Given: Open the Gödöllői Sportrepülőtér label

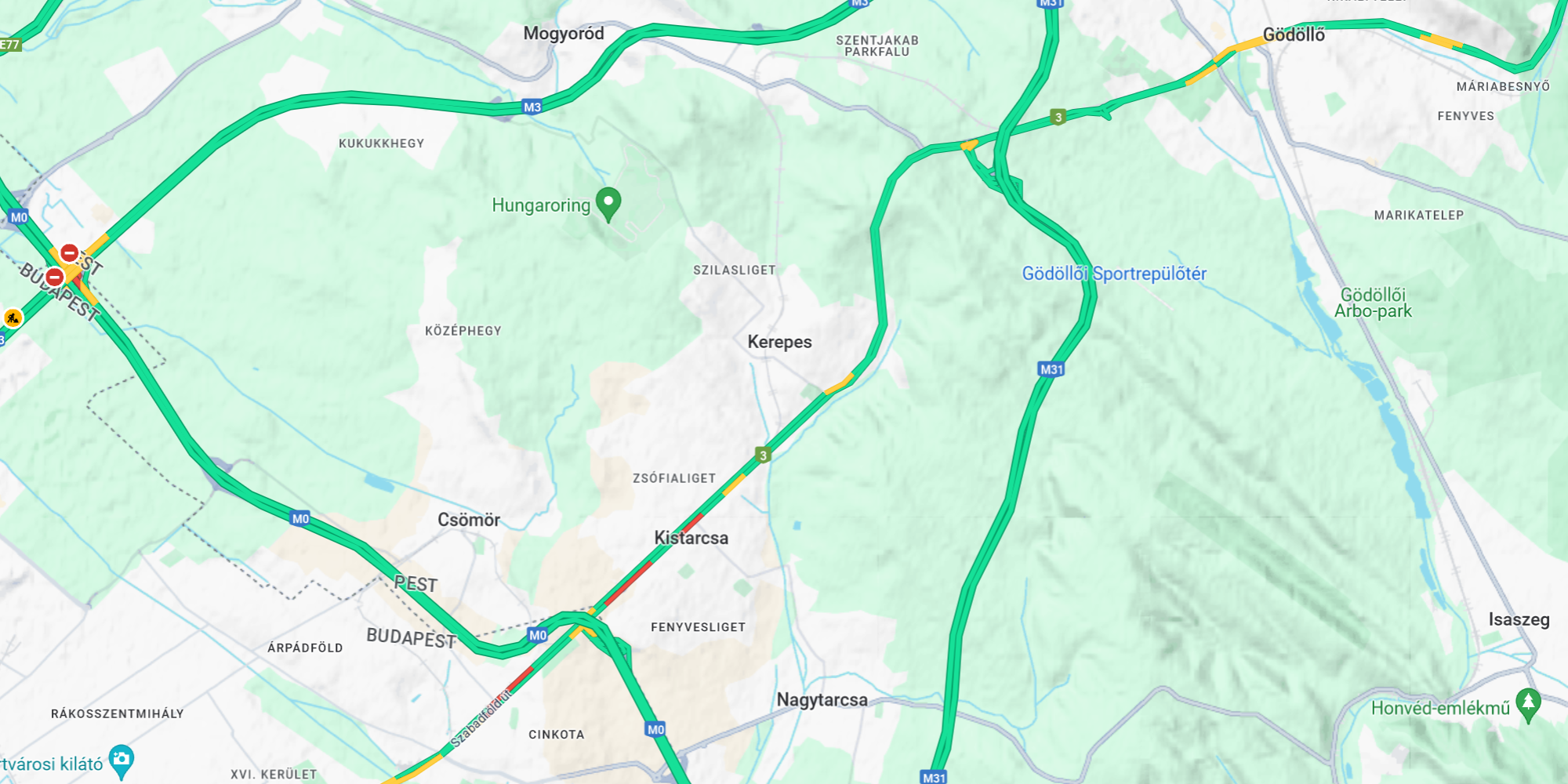Looking at the screenshot, I should [1114, 274].
